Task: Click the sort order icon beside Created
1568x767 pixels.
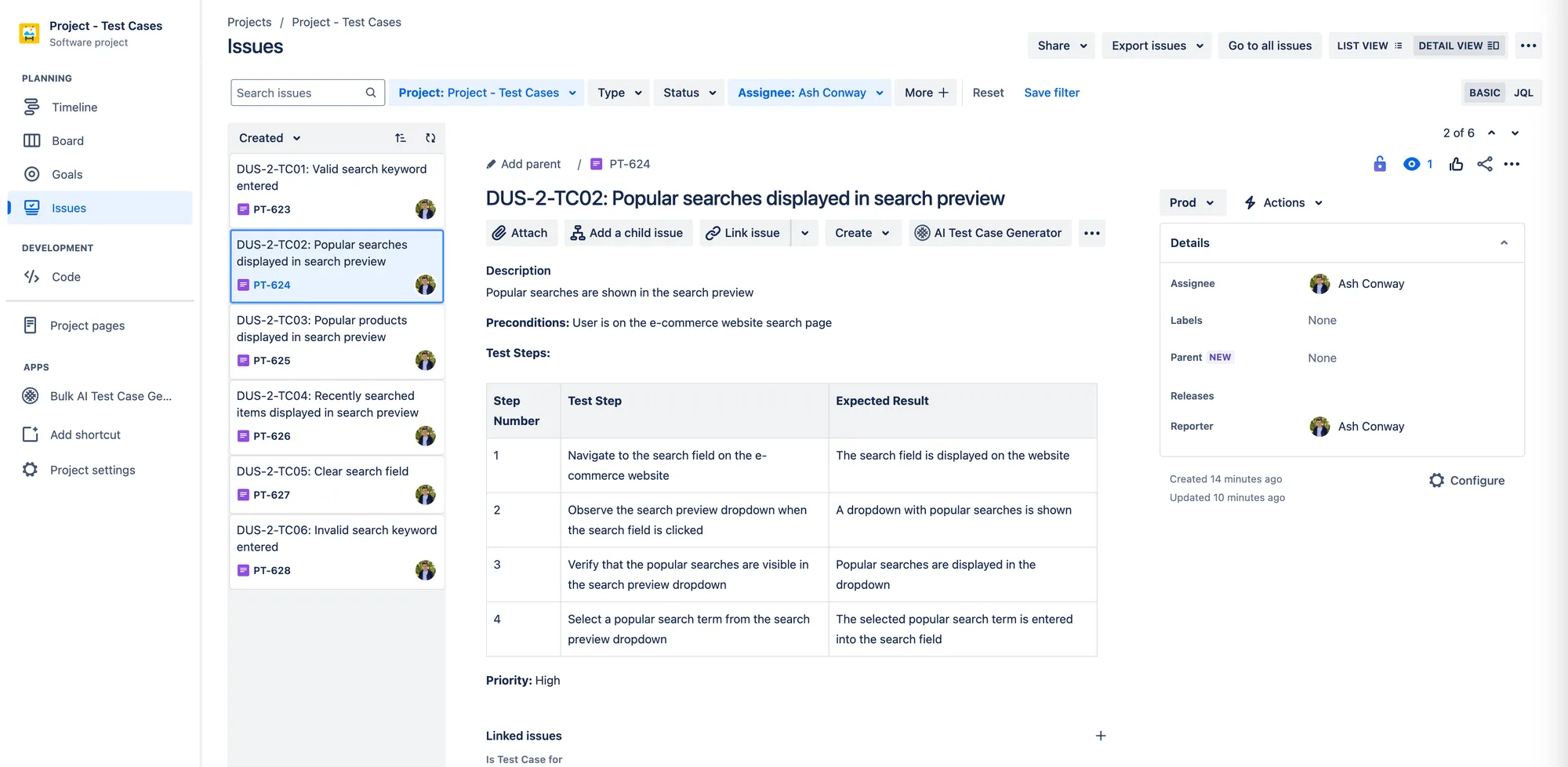Action: 401,138
